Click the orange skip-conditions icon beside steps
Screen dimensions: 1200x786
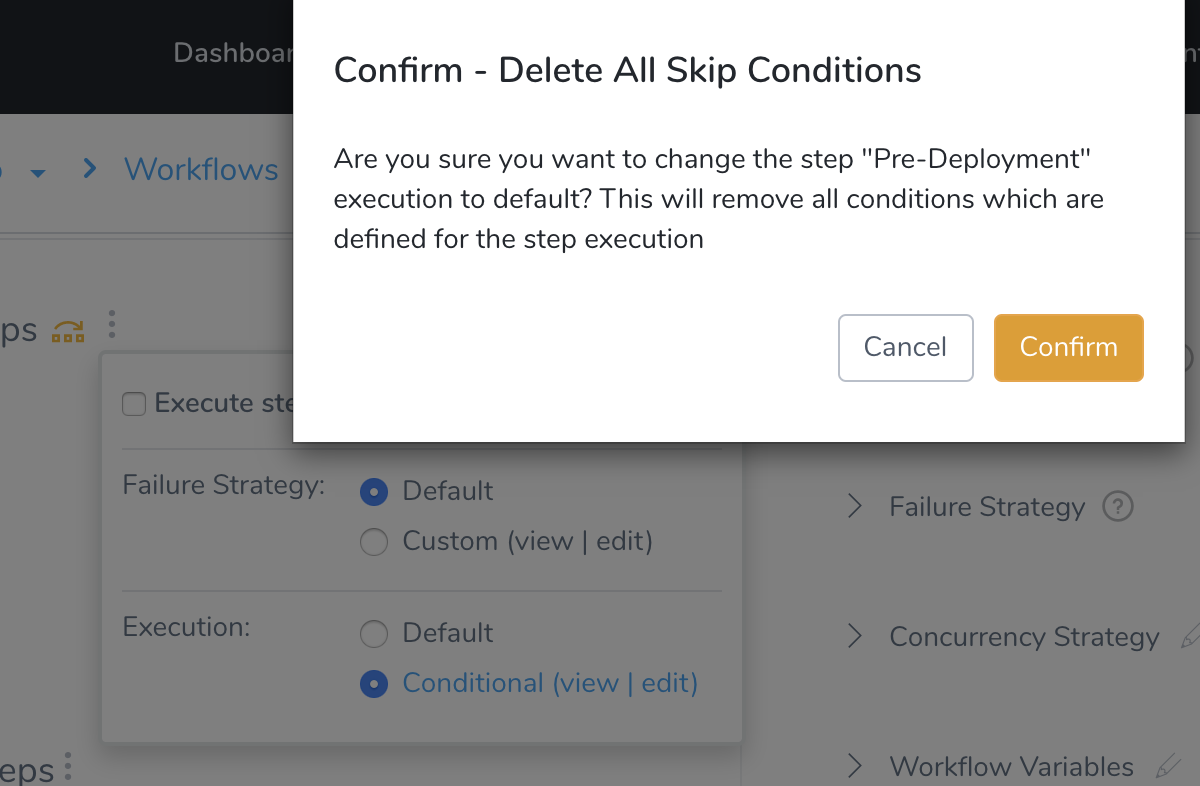pyautogui.click(x=68, y=331)
